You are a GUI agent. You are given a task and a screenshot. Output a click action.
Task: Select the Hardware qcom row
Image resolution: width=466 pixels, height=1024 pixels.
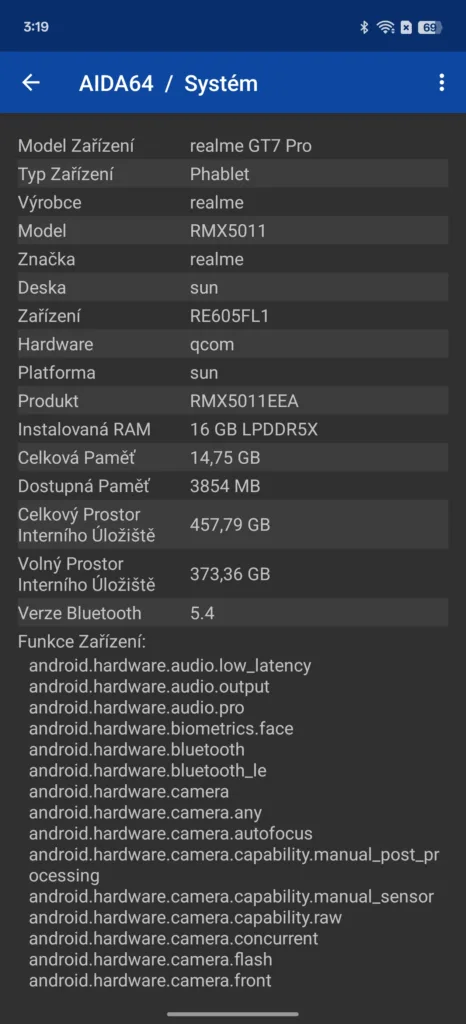(x=233, y=344)
